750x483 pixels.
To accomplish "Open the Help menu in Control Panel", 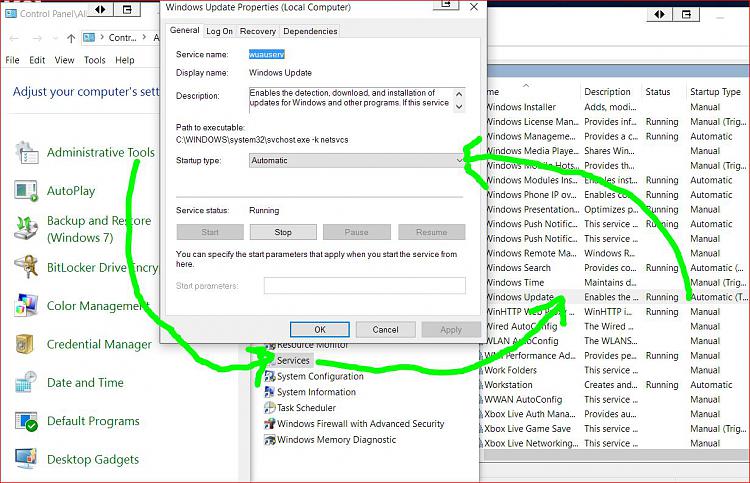I will (x=125, y=60).
